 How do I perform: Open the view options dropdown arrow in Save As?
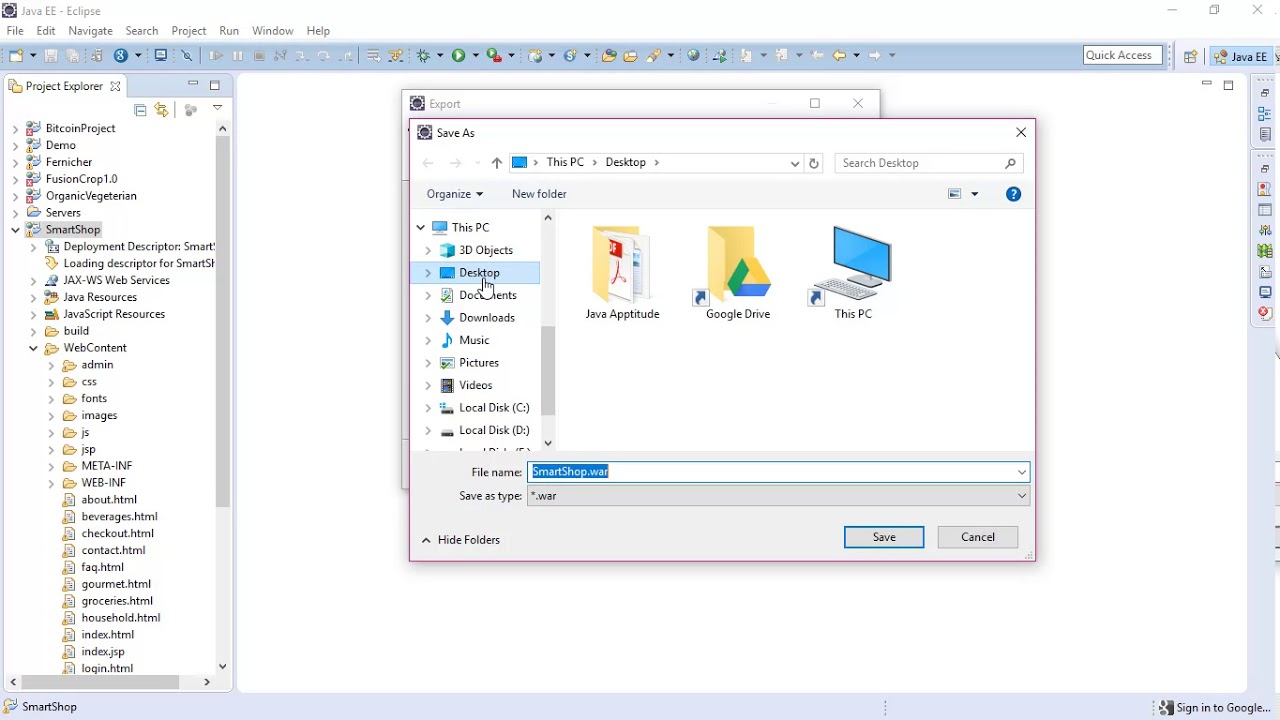pyautogui.click(x=975, y=194)
